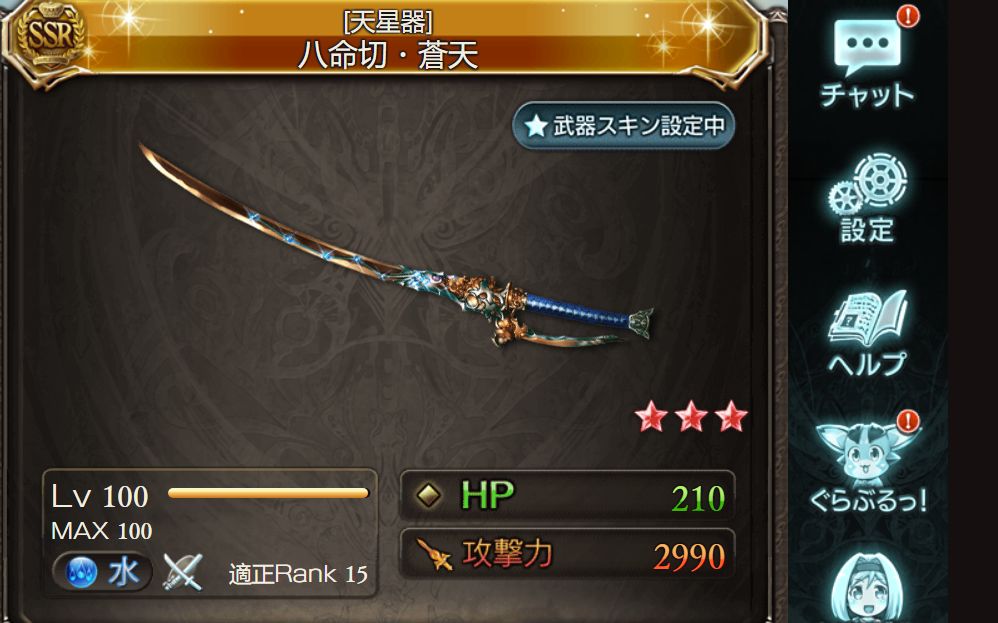The image size is (998, 623).
Task: Click the red alert badge on ぐらぶるっ!
Action: (x=908, y=420)
